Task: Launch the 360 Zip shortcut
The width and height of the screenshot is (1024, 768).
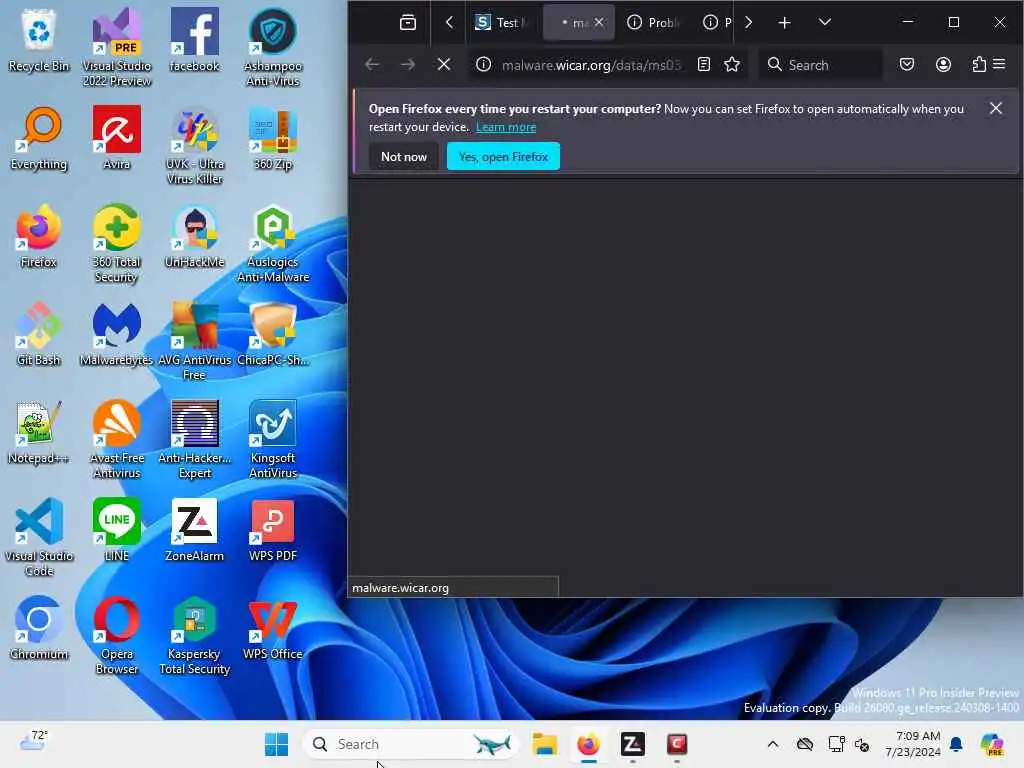Action: [272, 139]
